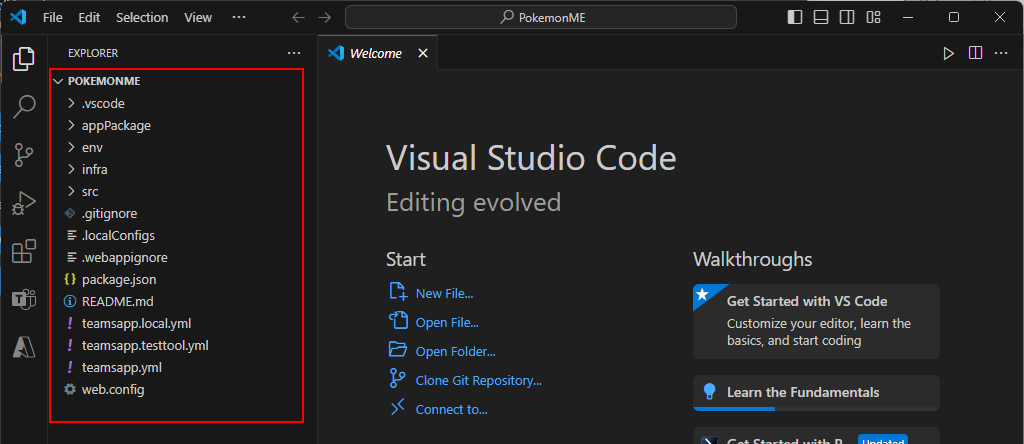
Task: Toggle Panel layout button in title bar
Action: point(821,18)
